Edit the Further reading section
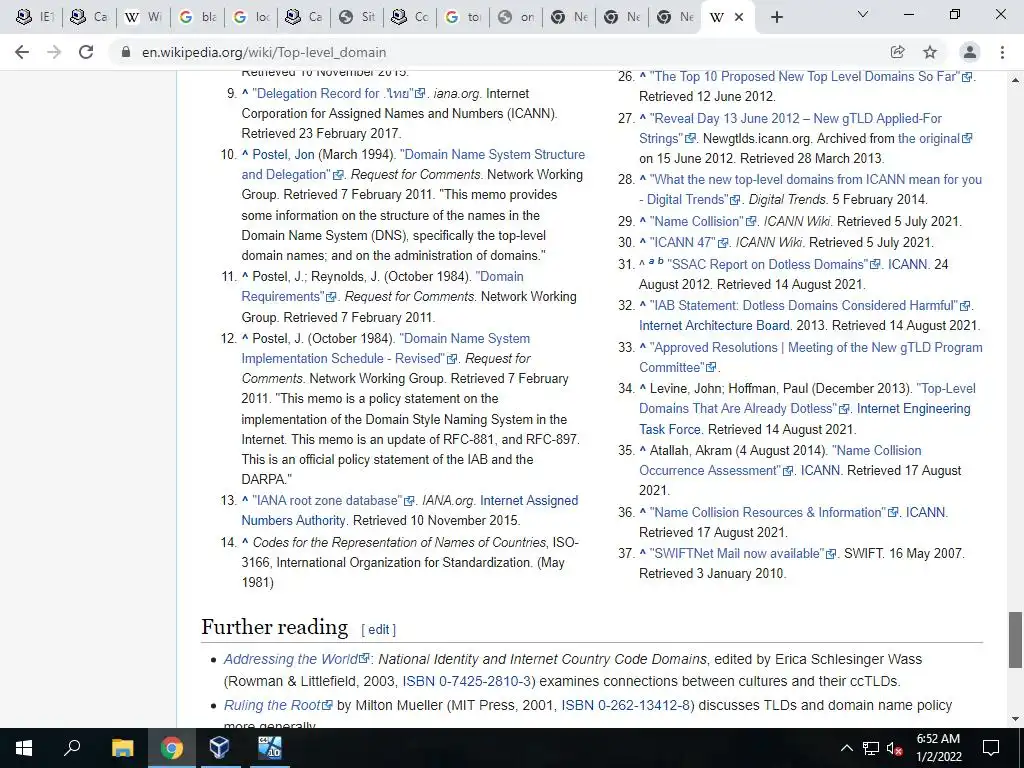This screenshot has height=768, width=1024. 378,630
